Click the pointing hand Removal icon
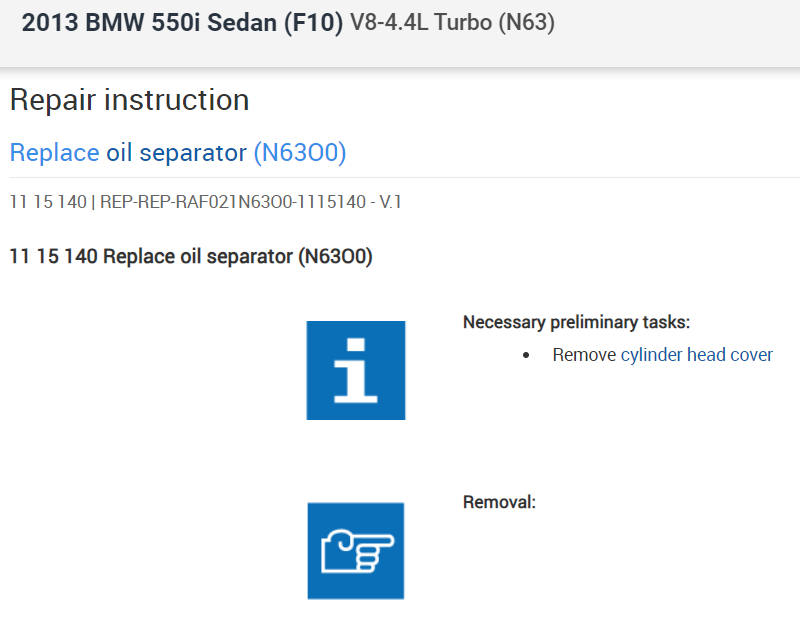 coord(355,550)
